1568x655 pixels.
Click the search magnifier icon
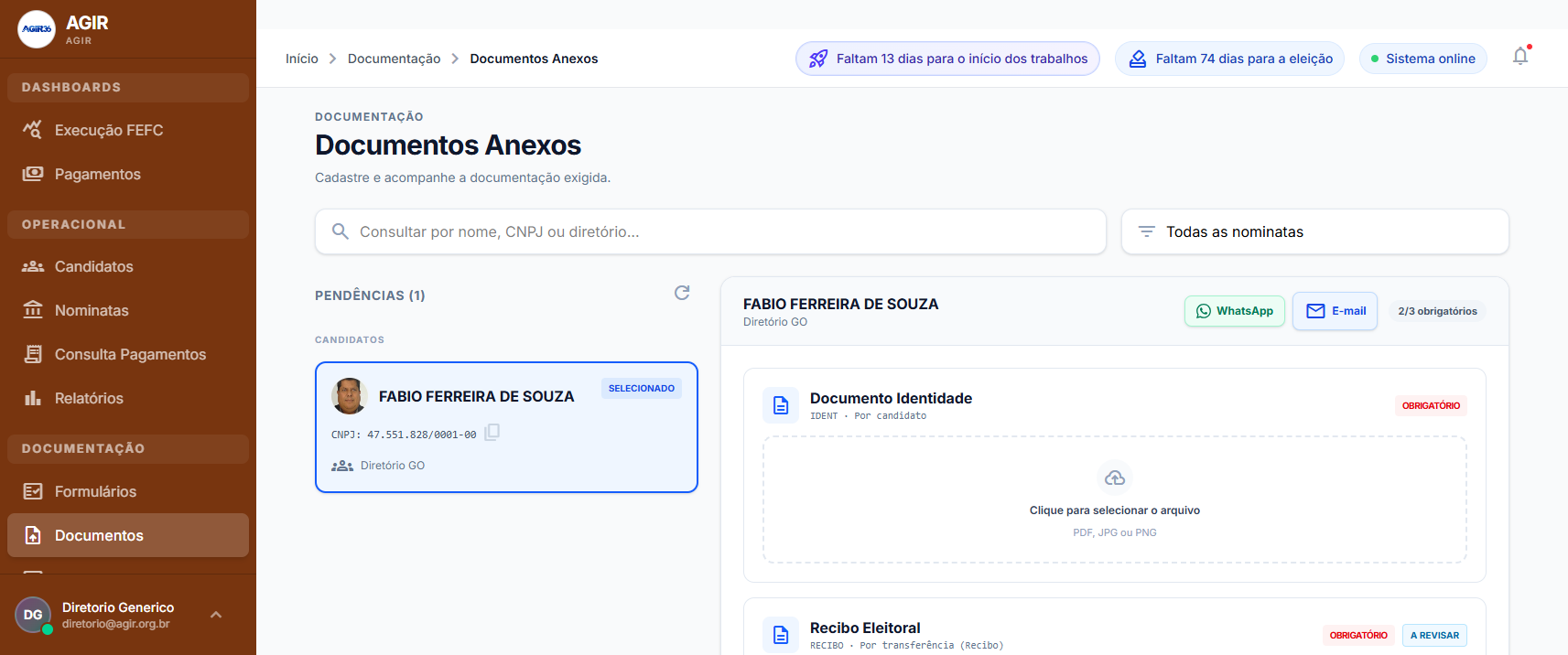[340, 231]
